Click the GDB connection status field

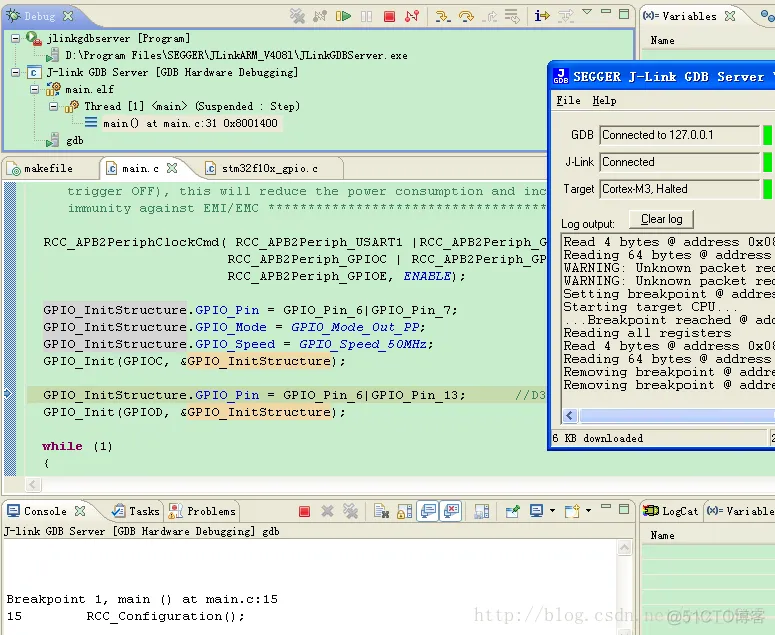click(x=679, y=135)
